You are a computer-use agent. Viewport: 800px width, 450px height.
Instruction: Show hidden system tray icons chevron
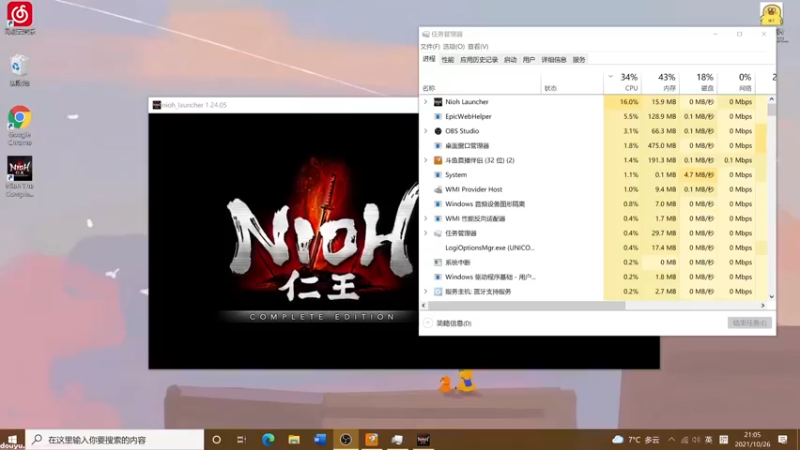(671, 440)
